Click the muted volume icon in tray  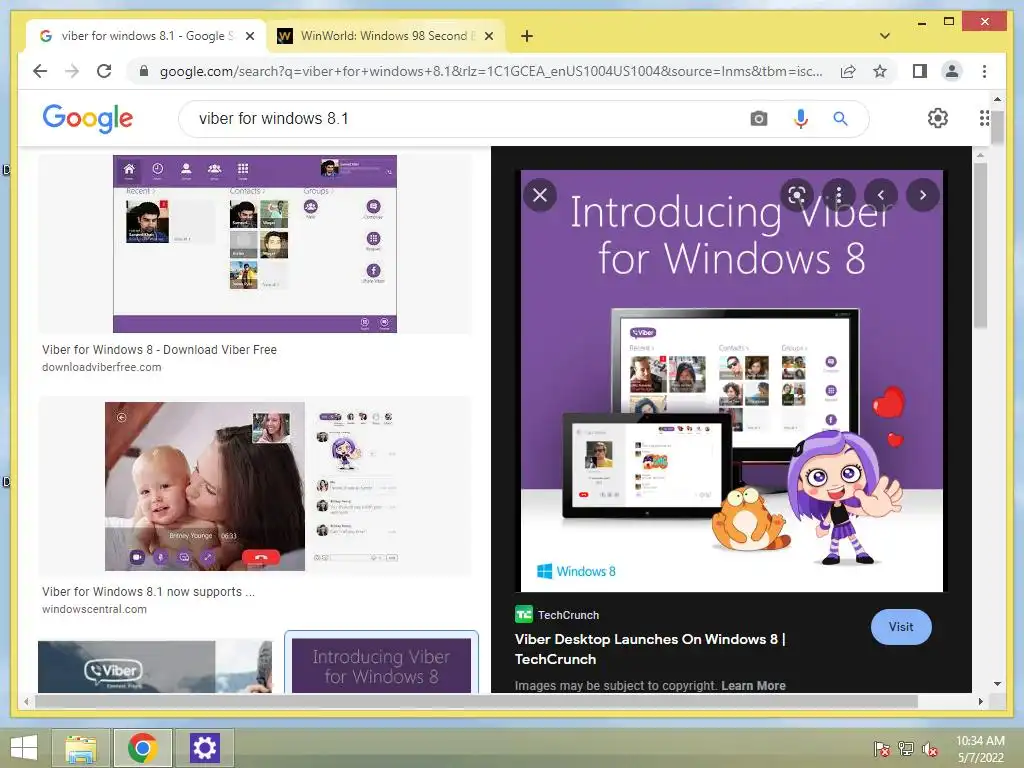click(930, 749)
